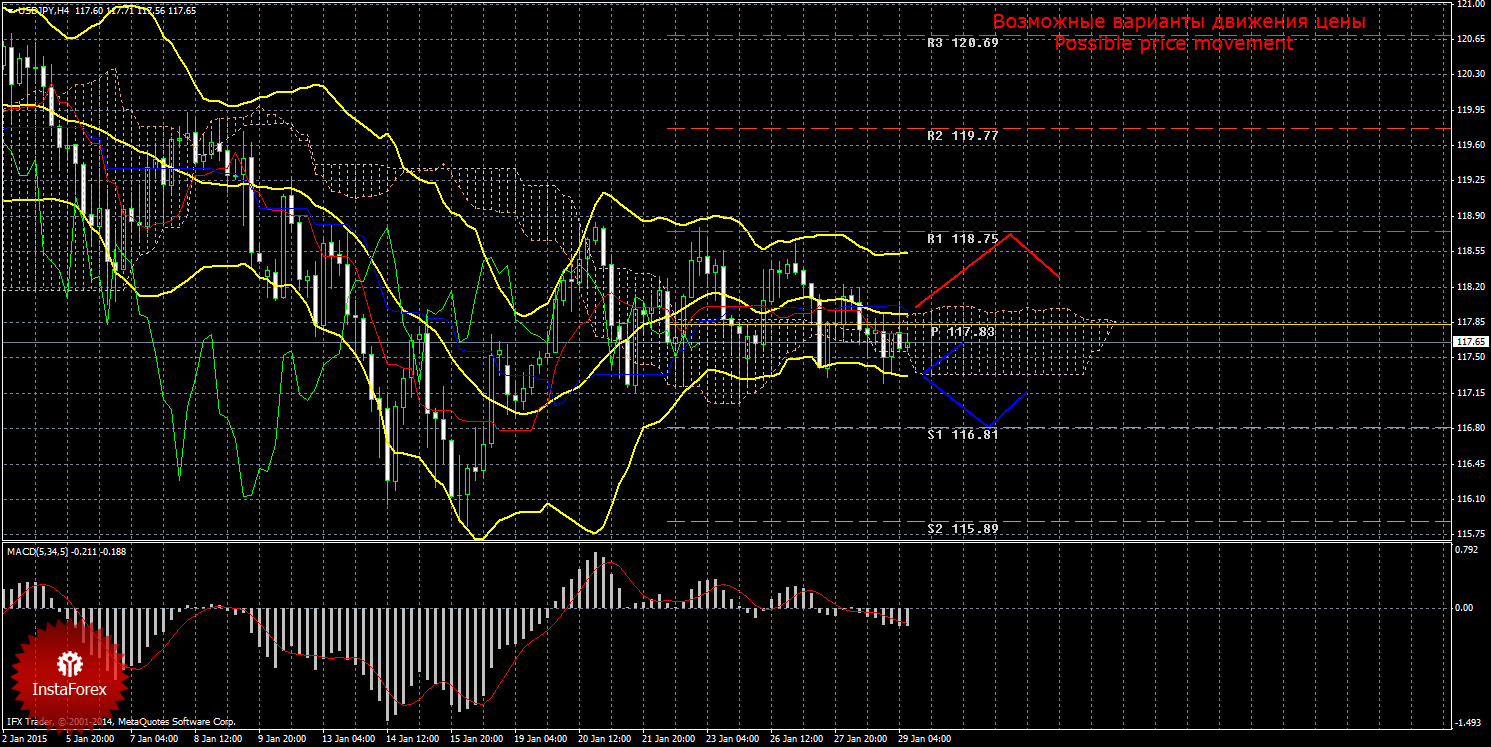Click the blue projected downward path bottom
The image size is (1491, 747).
tap(988, 427)
